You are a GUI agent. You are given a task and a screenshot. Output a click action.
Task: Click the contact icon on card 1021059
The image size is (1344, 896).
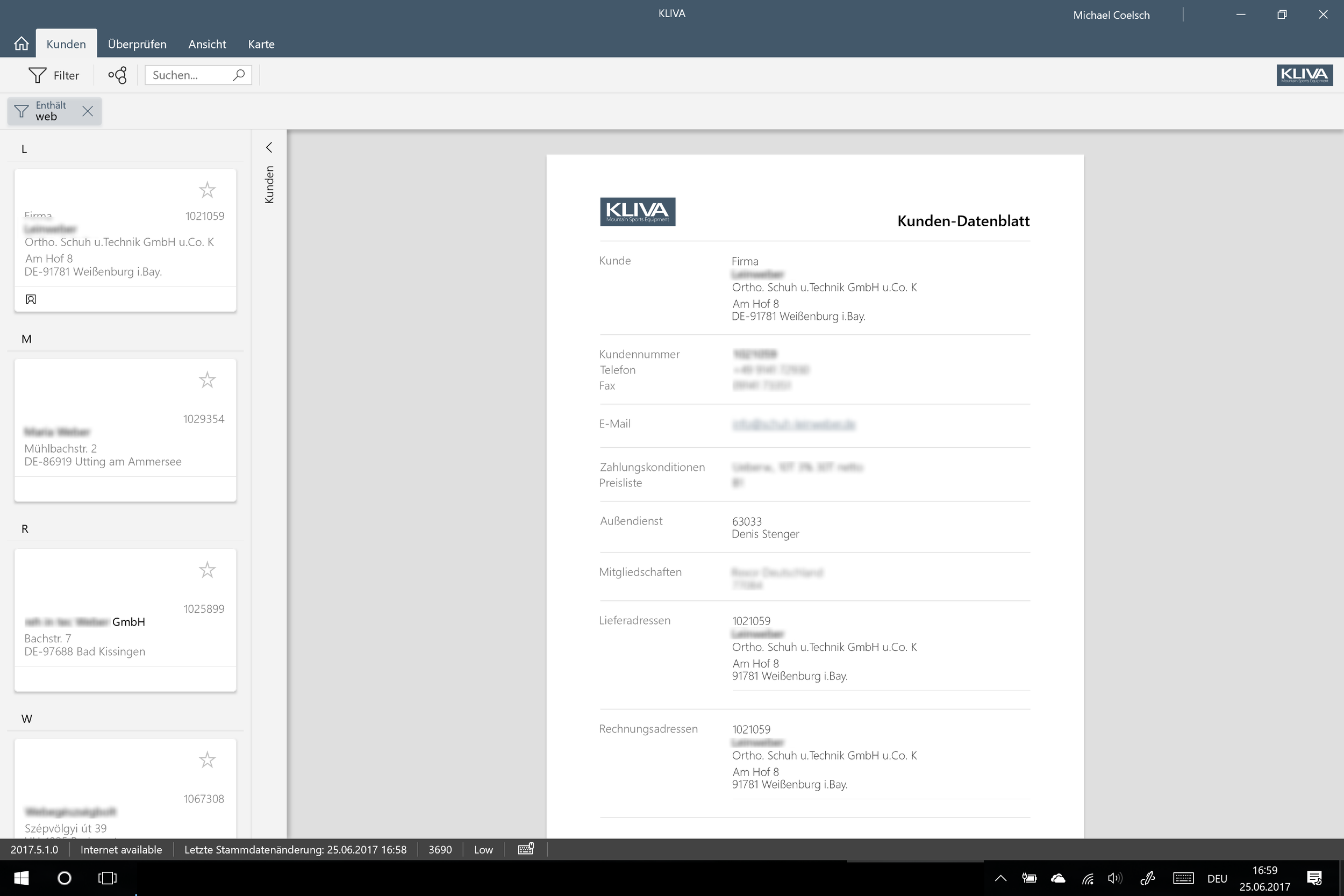(31, 299)
